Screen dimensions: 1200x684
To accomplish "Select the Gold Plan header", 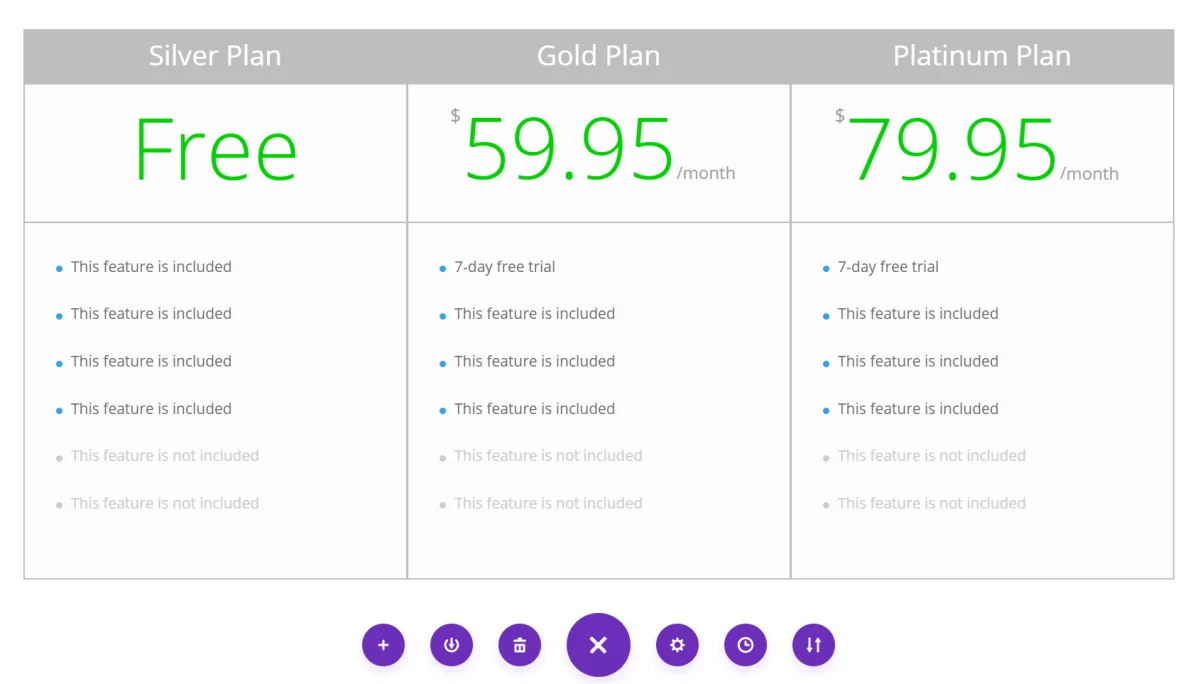I will tap(599, 56).
